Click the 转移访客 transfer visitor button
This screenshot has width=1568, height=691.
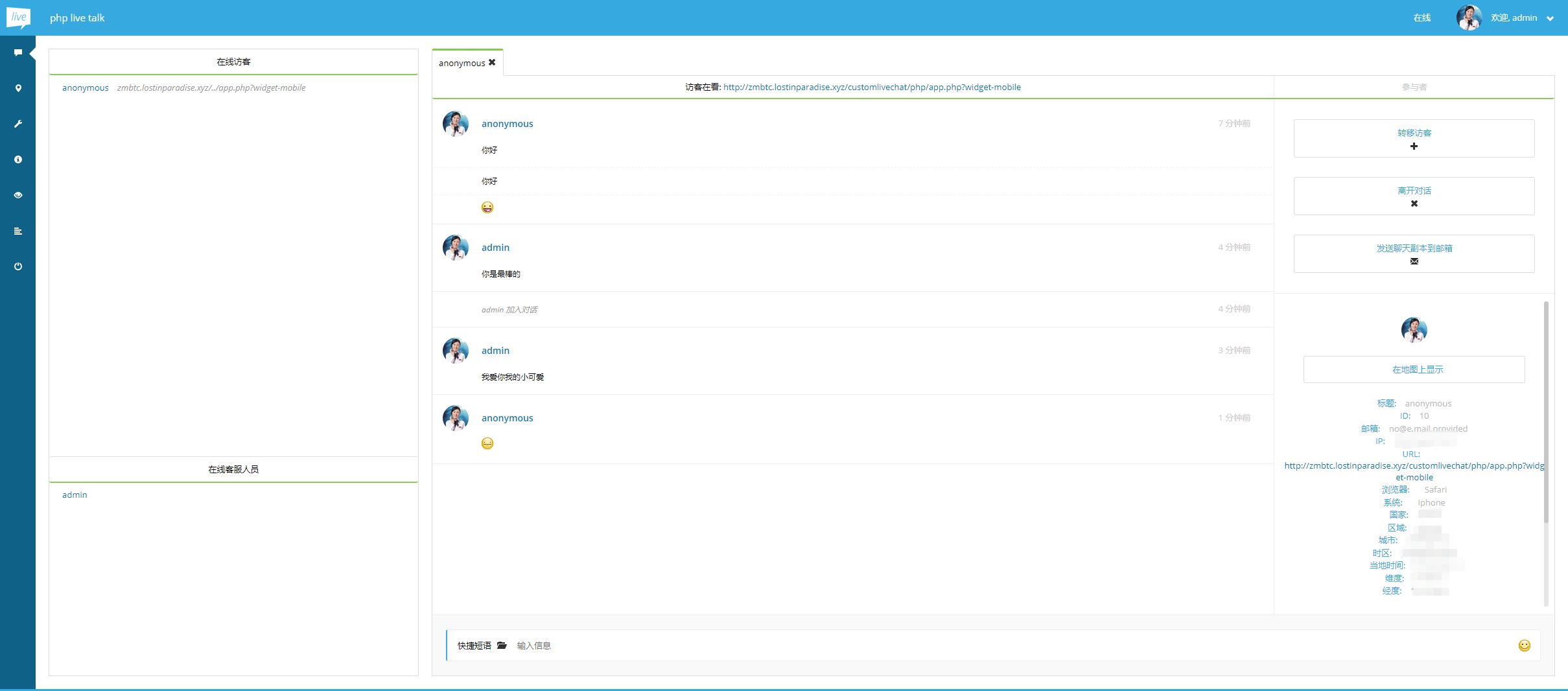[1414, 138]
